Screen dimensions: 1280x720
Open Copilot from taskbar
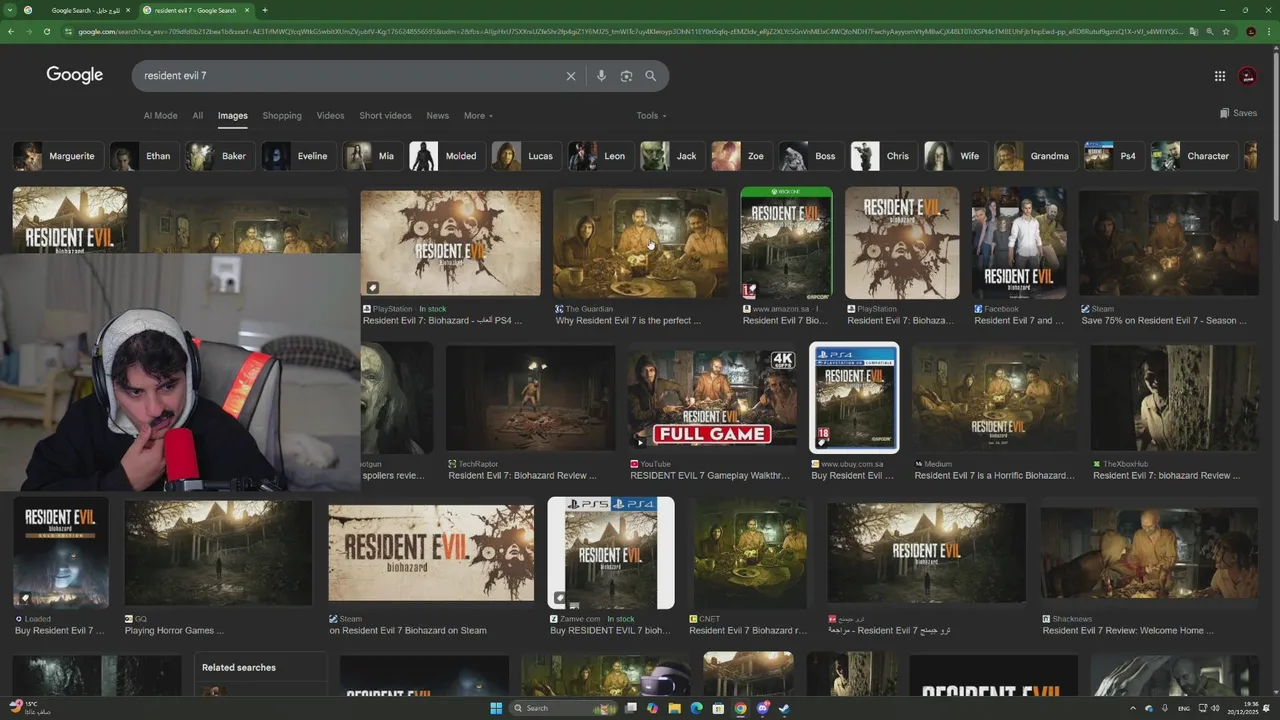[652, 708]
